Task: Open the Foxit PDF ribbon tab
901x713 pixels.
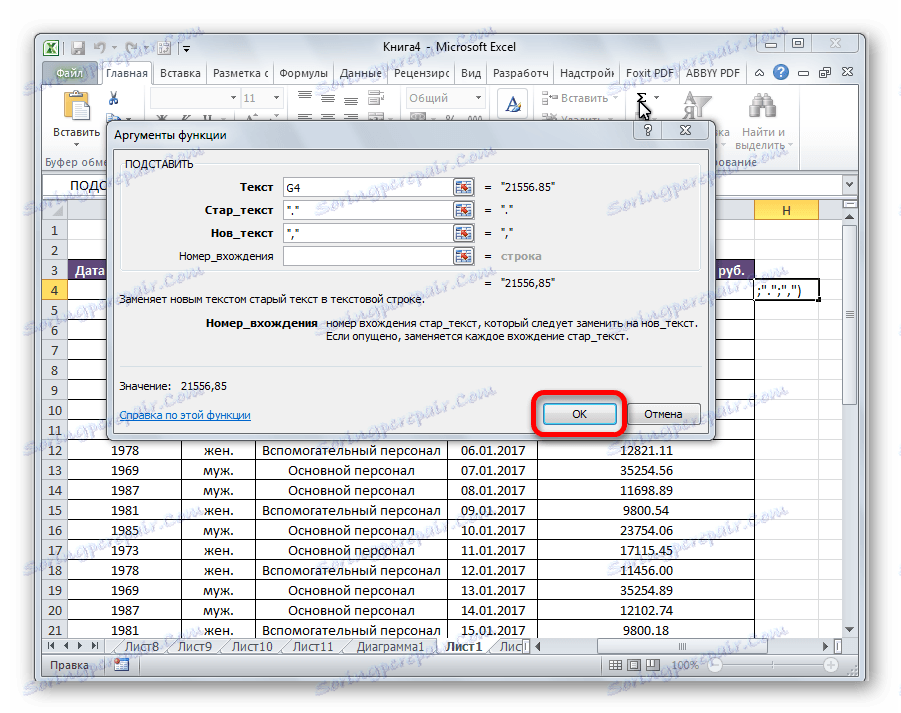Action: click(649, 73)
